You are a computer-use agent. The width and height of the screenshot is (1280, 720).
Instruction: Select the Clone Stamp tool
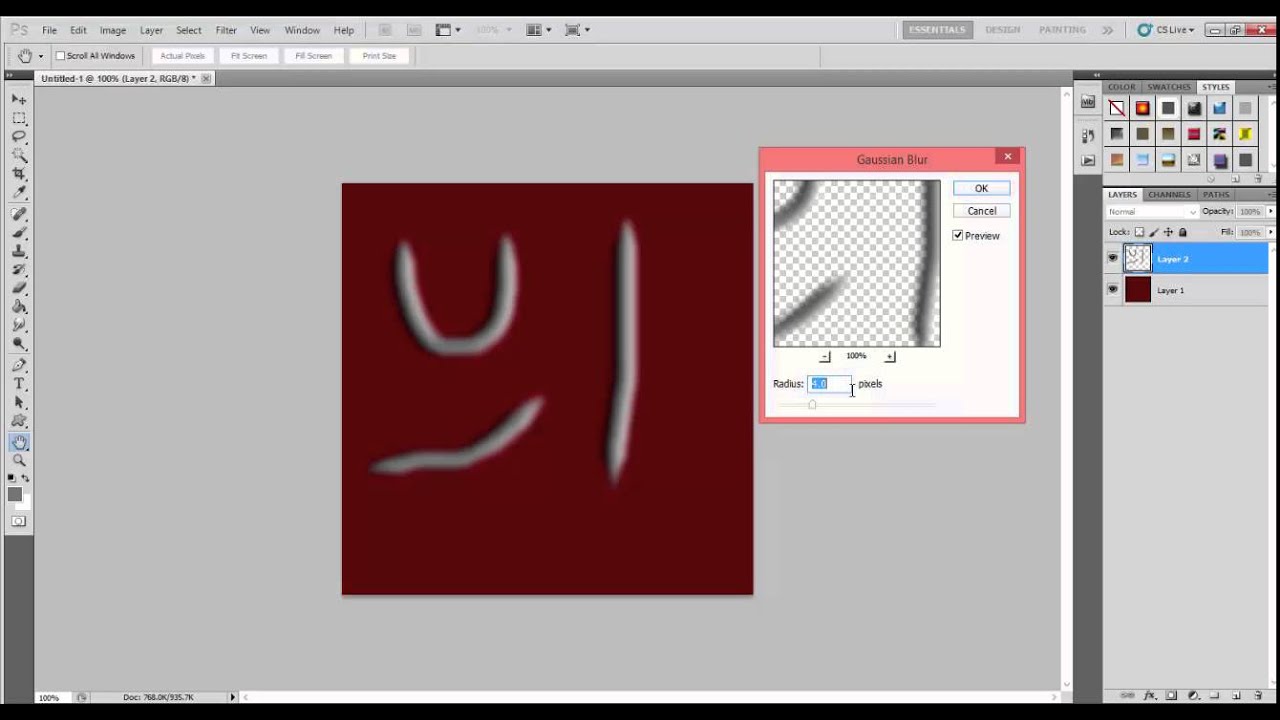pyautogui.click(x=19, y=251)
